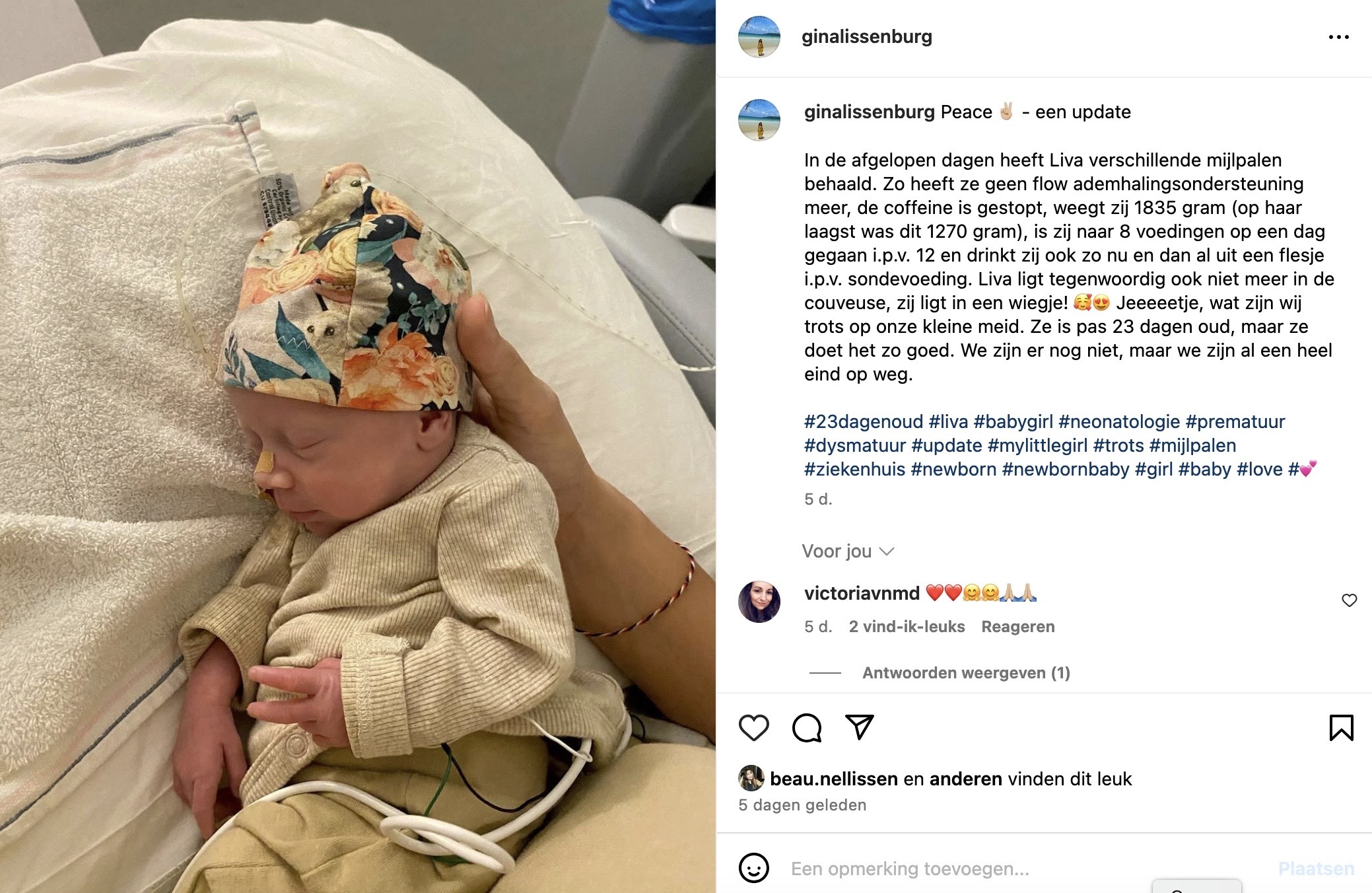Open the emoji picker smiley icon

753,868
